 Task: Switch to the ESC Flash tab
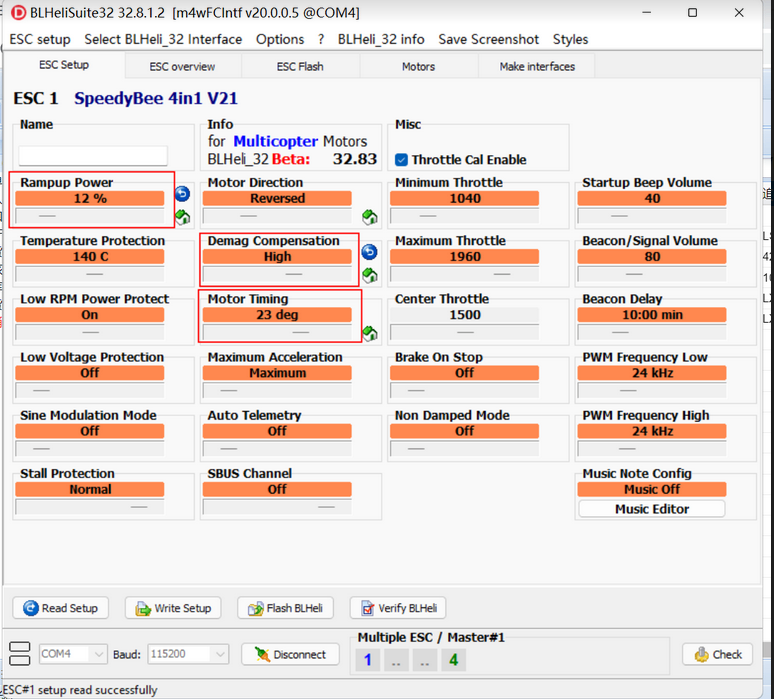[x=300, y=67]
